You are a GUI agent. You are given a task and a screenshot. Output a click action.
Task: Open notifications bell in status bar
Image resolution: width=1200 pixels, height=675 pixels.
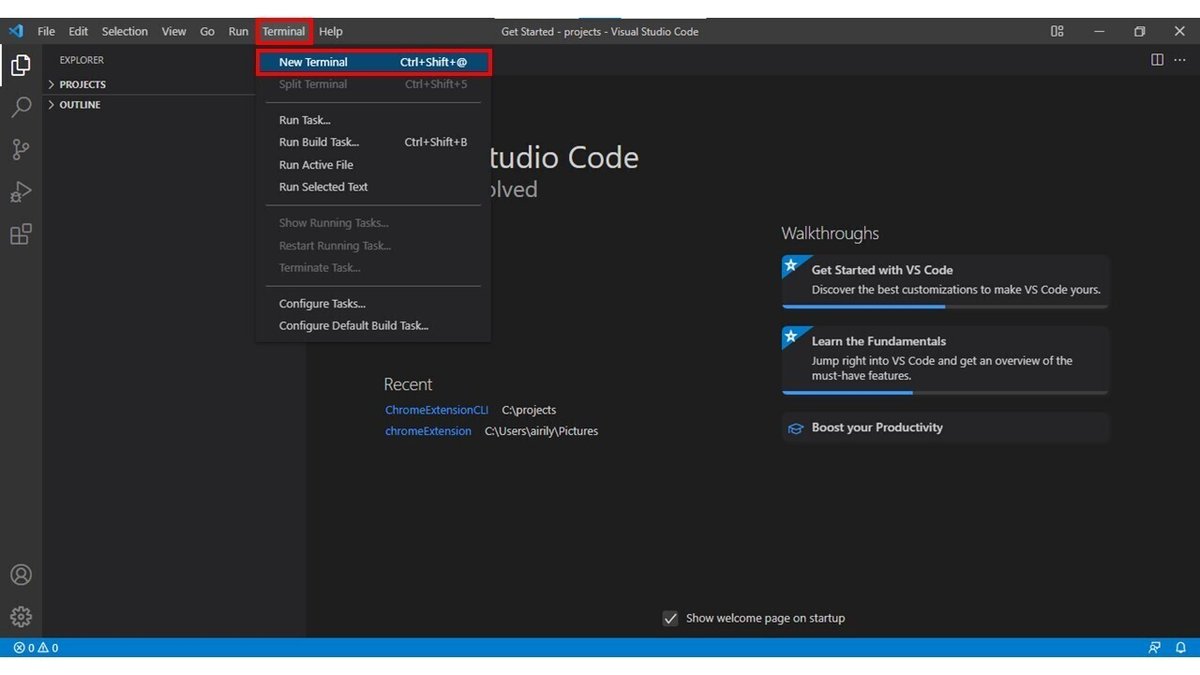[1181, 647]
